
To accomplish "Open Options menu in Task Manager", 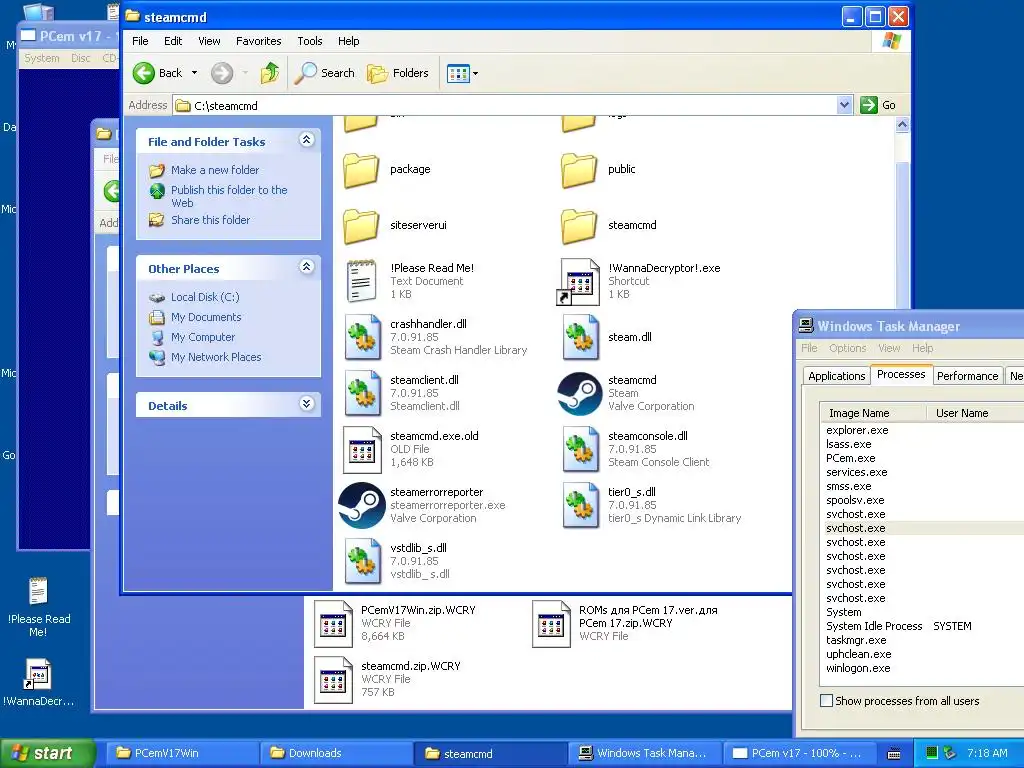I will [847, 348].
